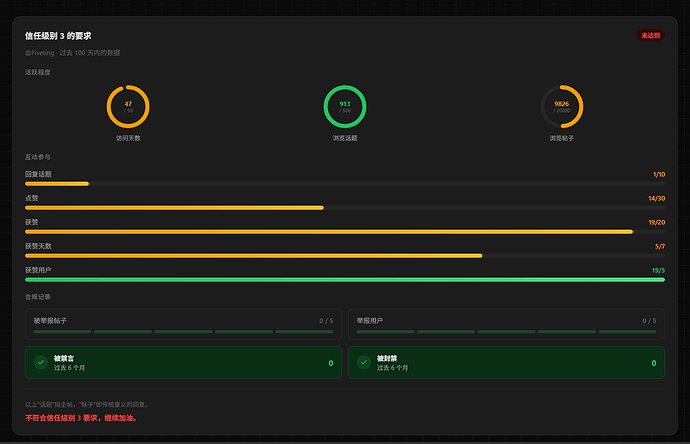
Task: Click the 浏览帖子 label under the gauge
Action: (562, 138)
